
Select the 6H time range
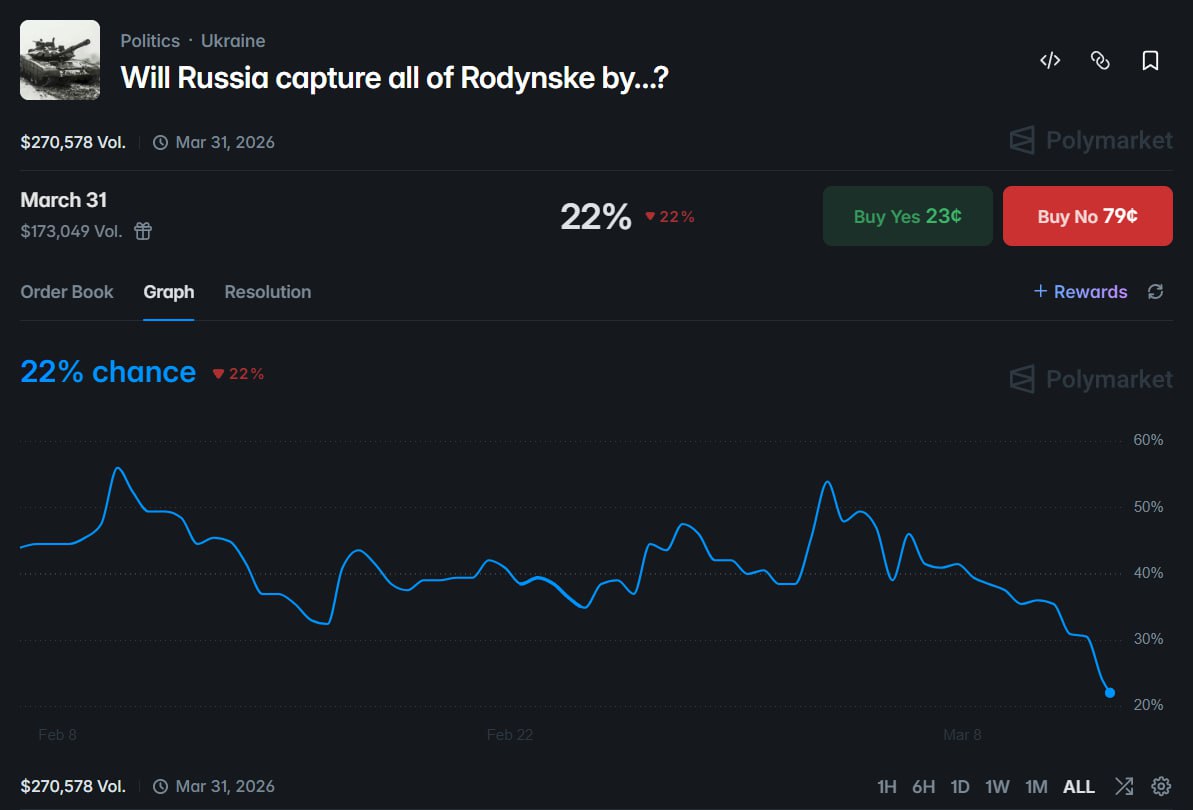pos(923,786)
